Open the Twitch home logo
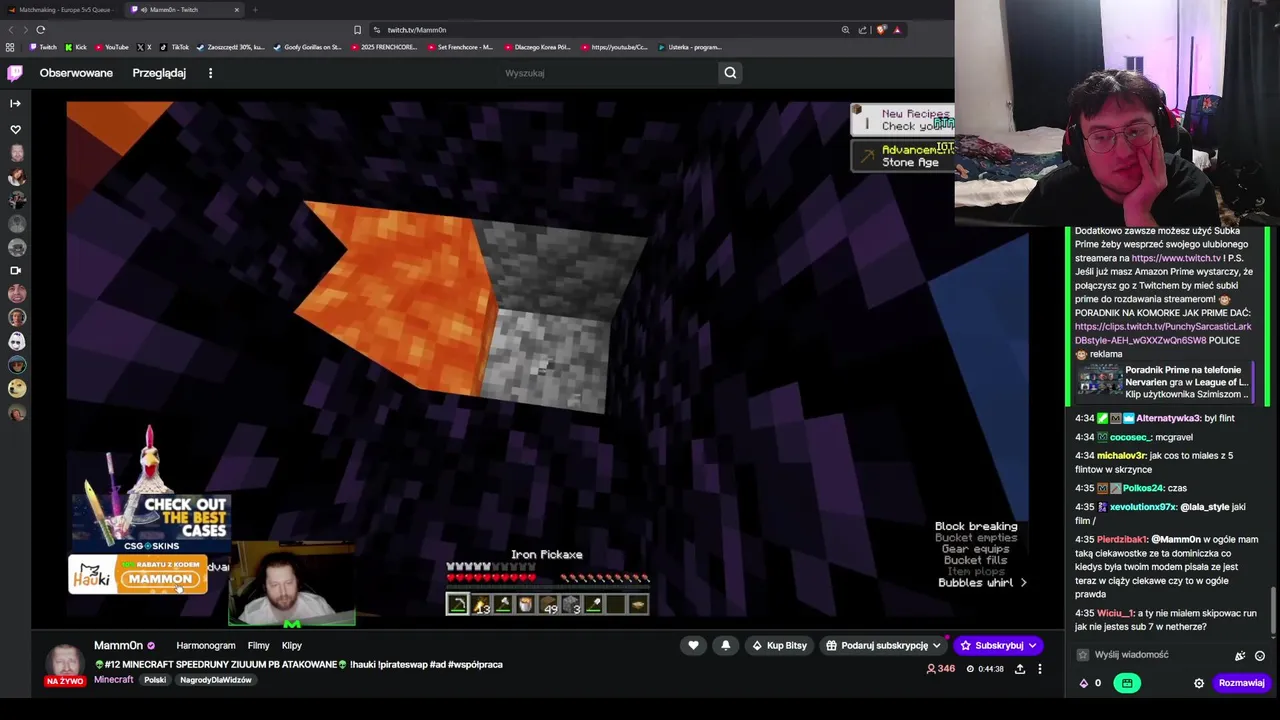1280x720 pixels. [15, 73]
